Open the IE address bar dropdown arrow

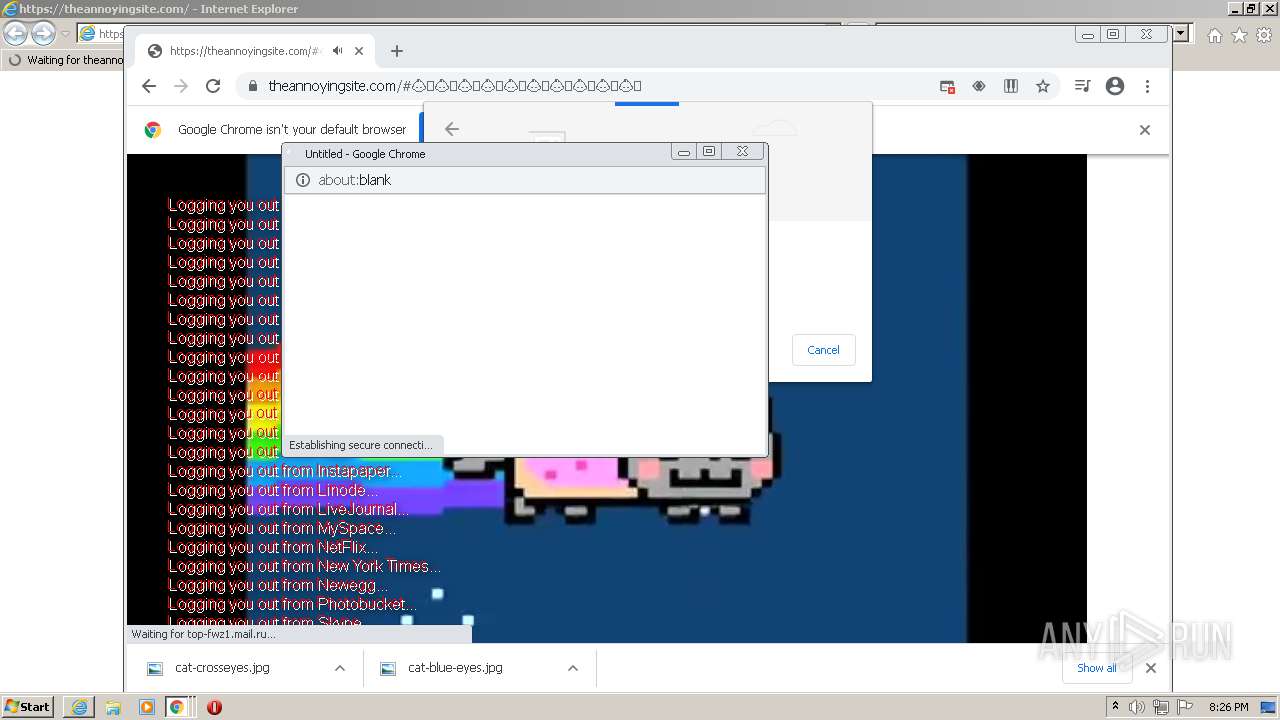click(x=1181, y=33)
